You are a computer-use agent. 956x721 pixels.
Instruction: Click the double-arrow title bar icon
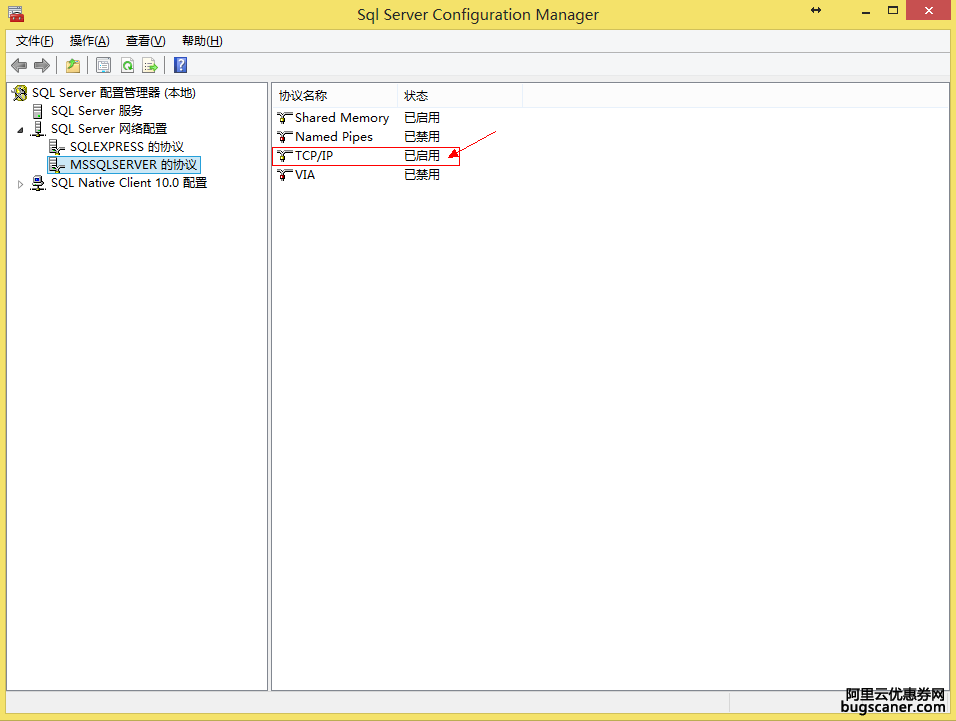click(x=816, y=10)
